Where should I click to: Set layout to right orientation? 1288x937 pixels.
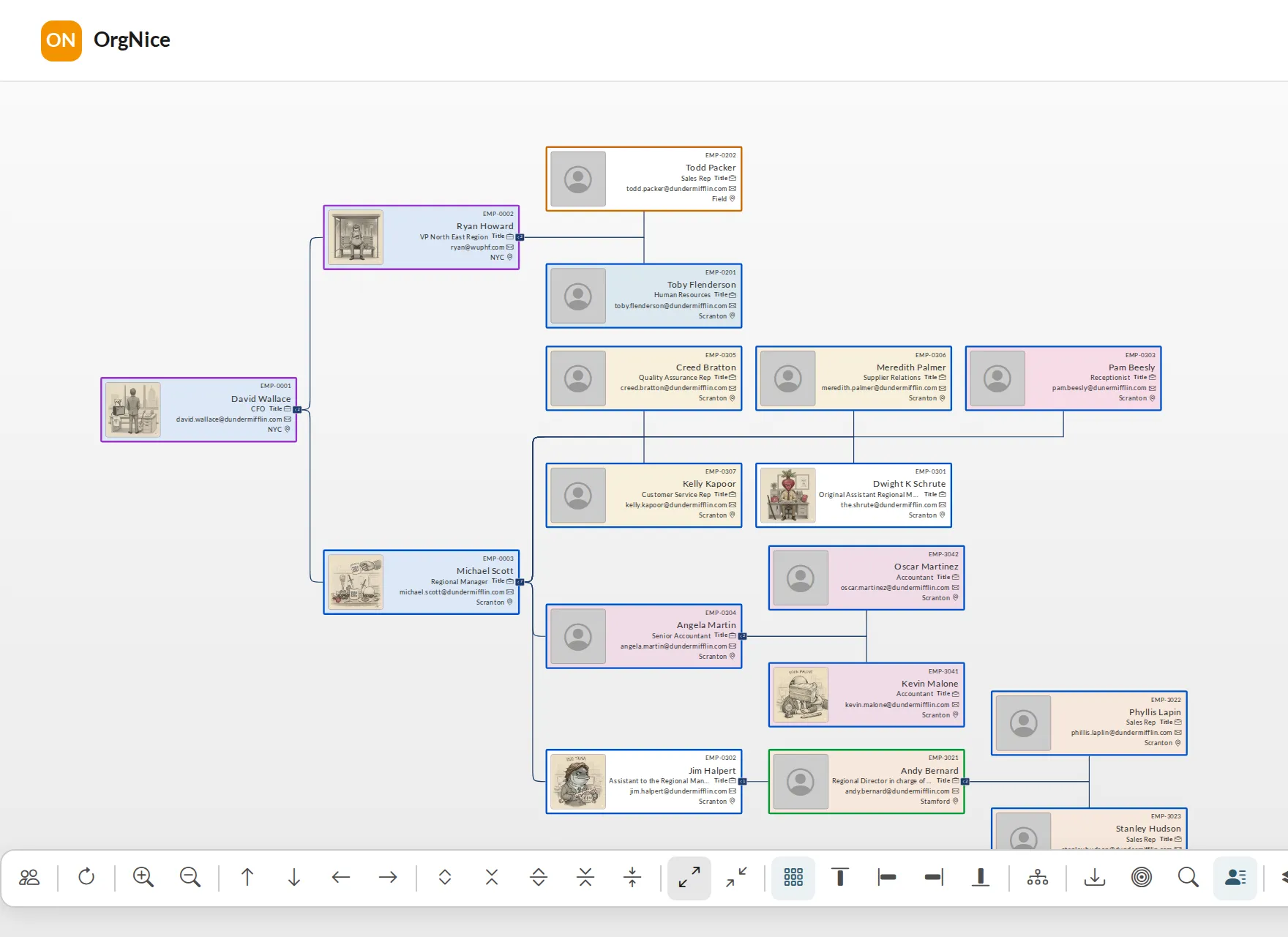[x=934, y=877]
